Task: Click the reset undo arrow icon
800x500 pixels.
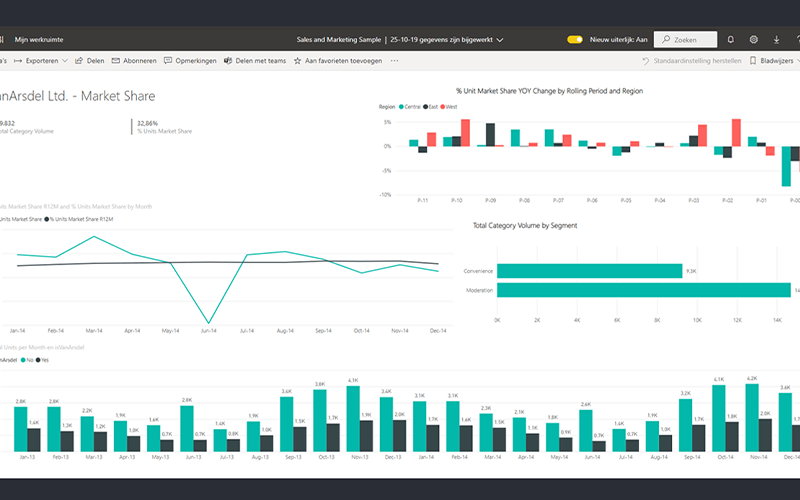Action: coord(645,60)
